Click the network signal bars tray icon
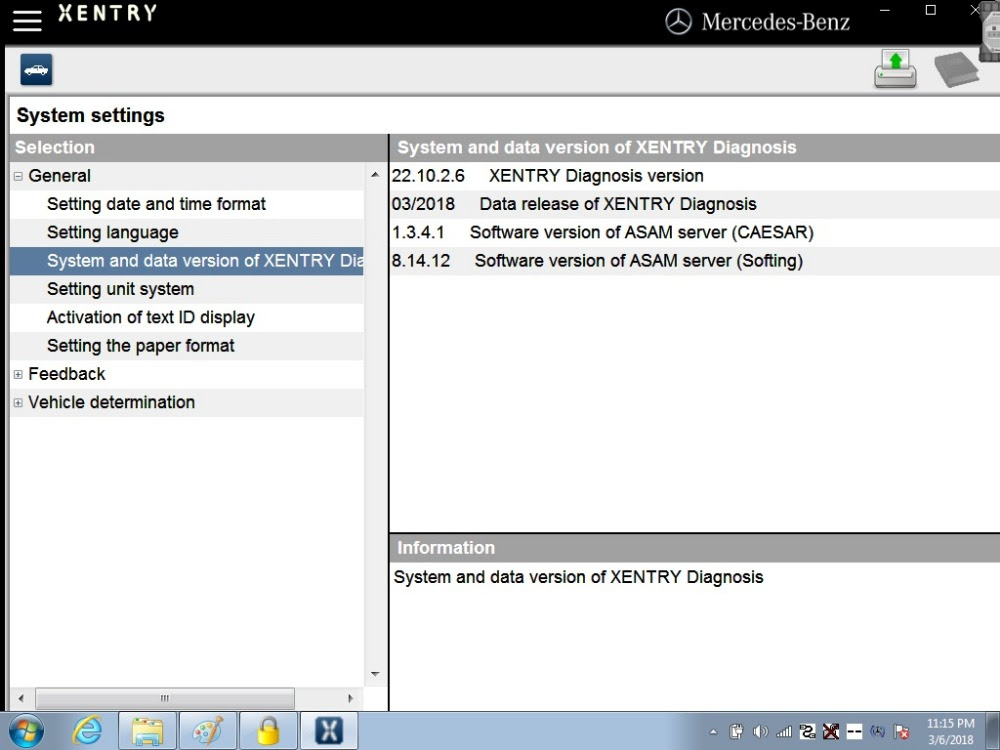The height and width of the screenshot is (750, 1000). [784, 732]
